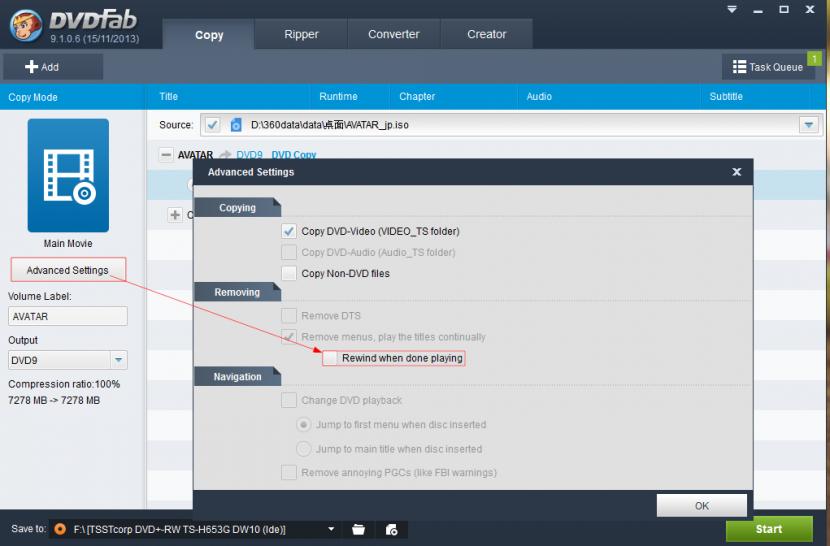Open the Source path dropdown arrow

(x=809, y=125)
